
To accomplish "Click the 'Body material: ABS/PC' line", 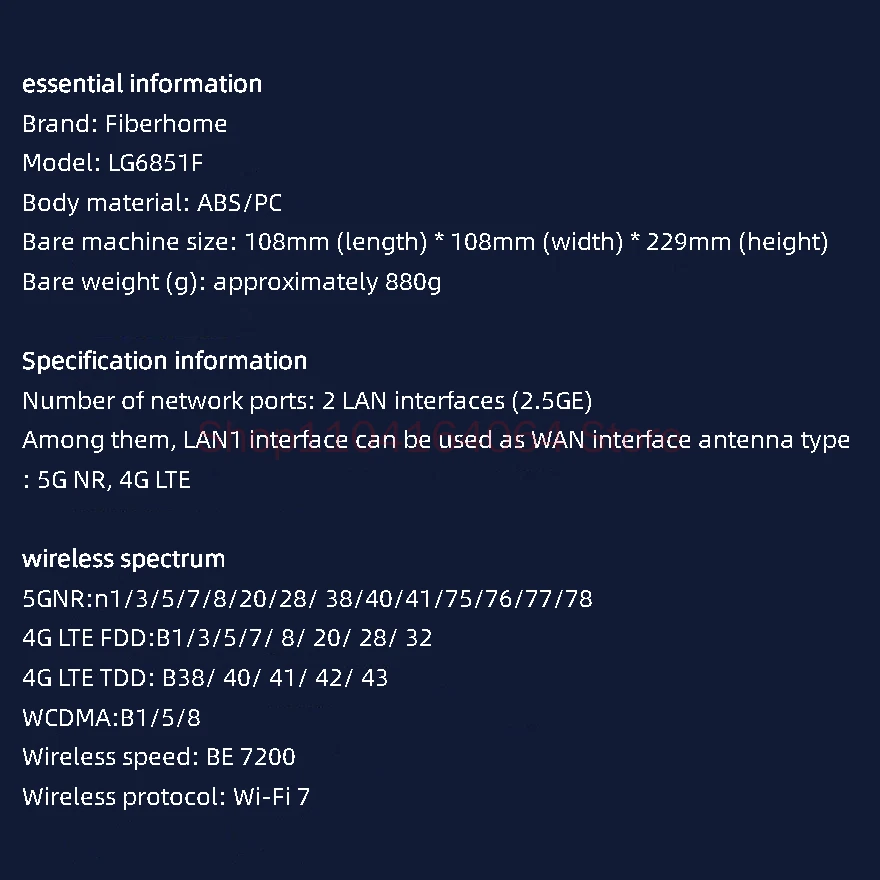I will (152, 203).
